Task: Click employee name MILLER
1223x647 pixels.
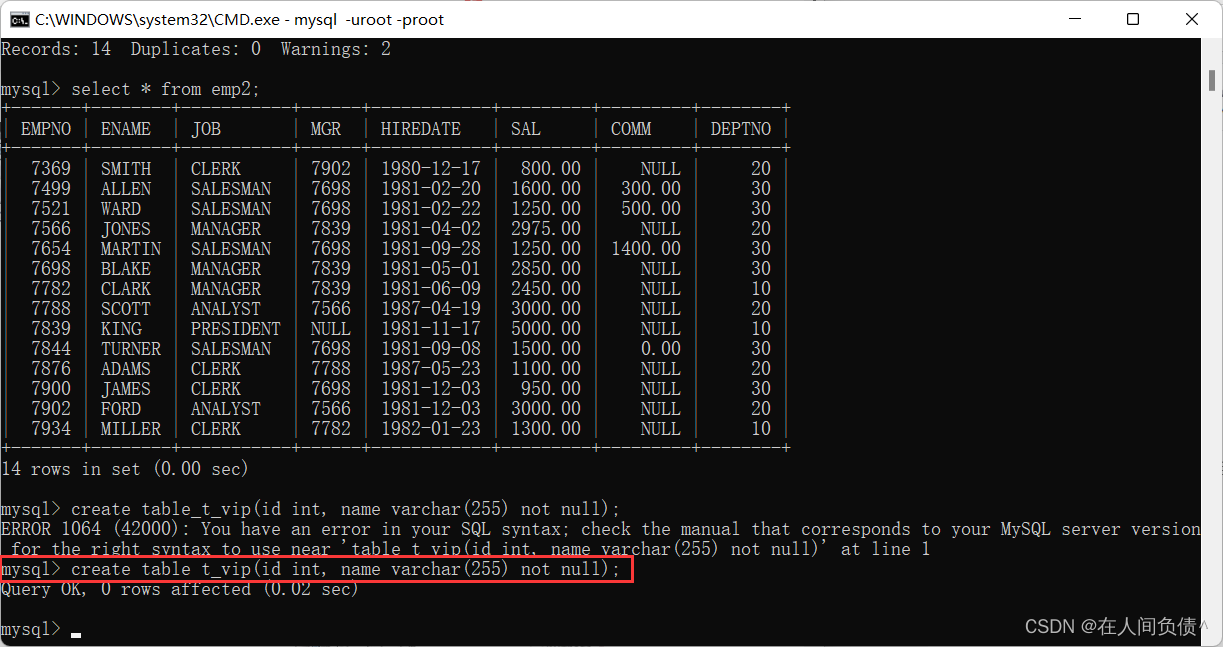Action: pyautogui.click(x=131, y=429)
